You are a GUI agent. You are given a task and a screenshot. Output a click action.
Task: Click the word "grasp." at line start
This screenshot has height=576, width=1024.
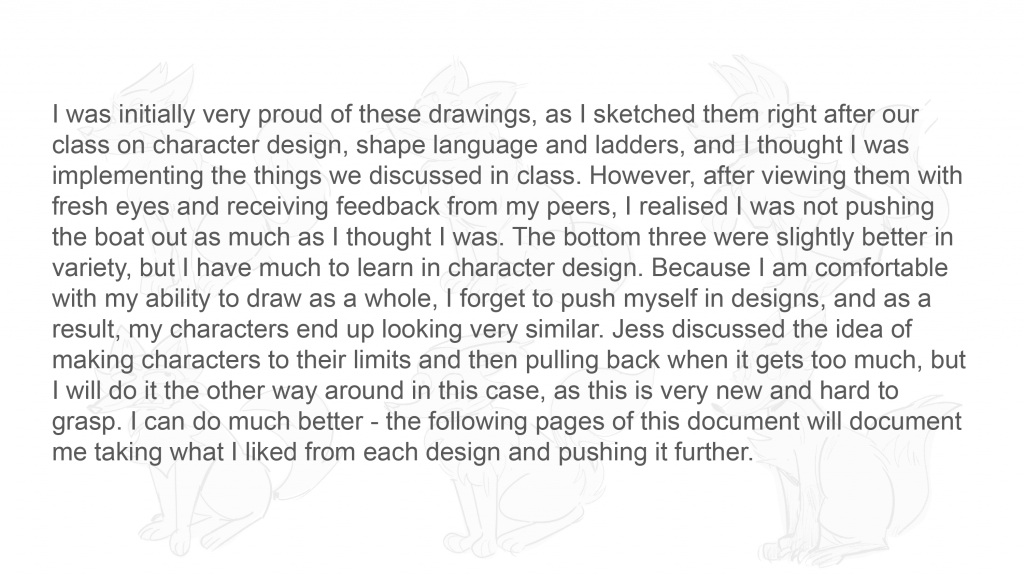pos(87,422)
